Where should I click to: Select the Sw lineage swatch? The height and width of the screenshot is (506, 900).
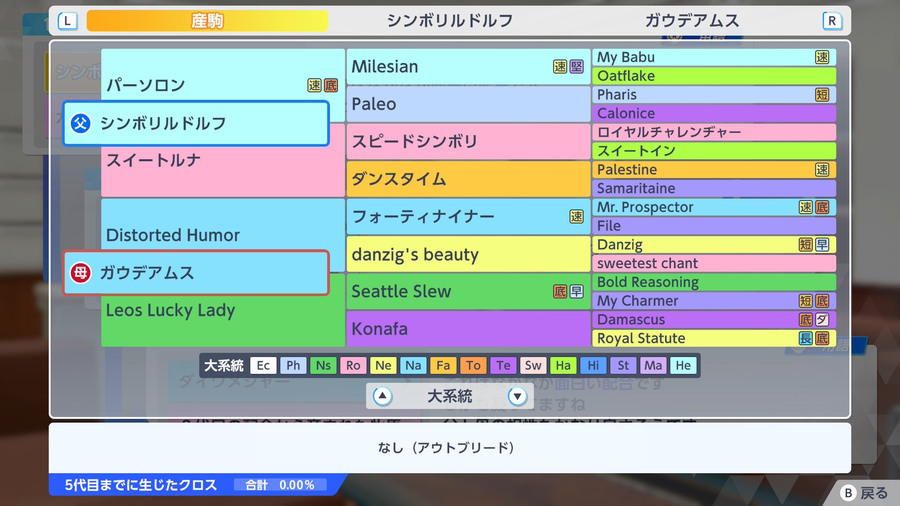(x=533, y=365)
